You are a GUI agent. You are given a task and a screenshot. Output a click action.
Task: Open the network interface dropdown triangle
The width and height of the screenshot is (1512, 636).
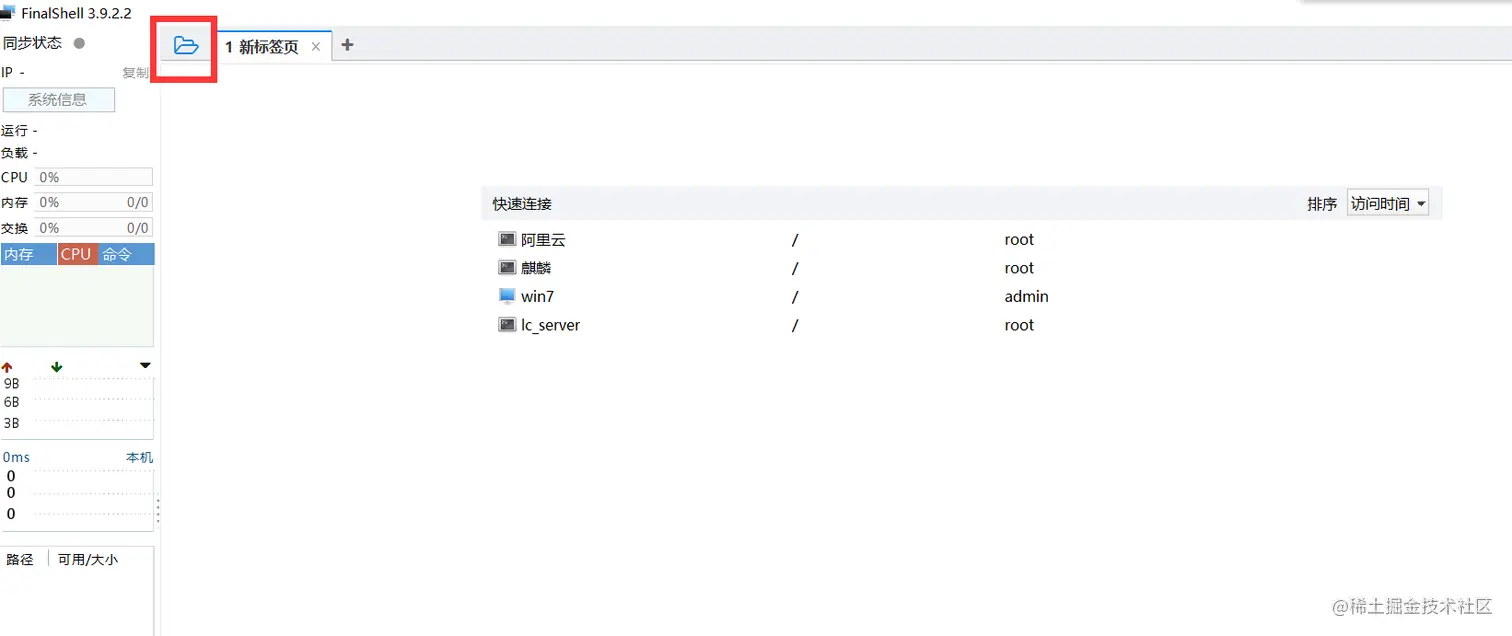coord(145,366)
